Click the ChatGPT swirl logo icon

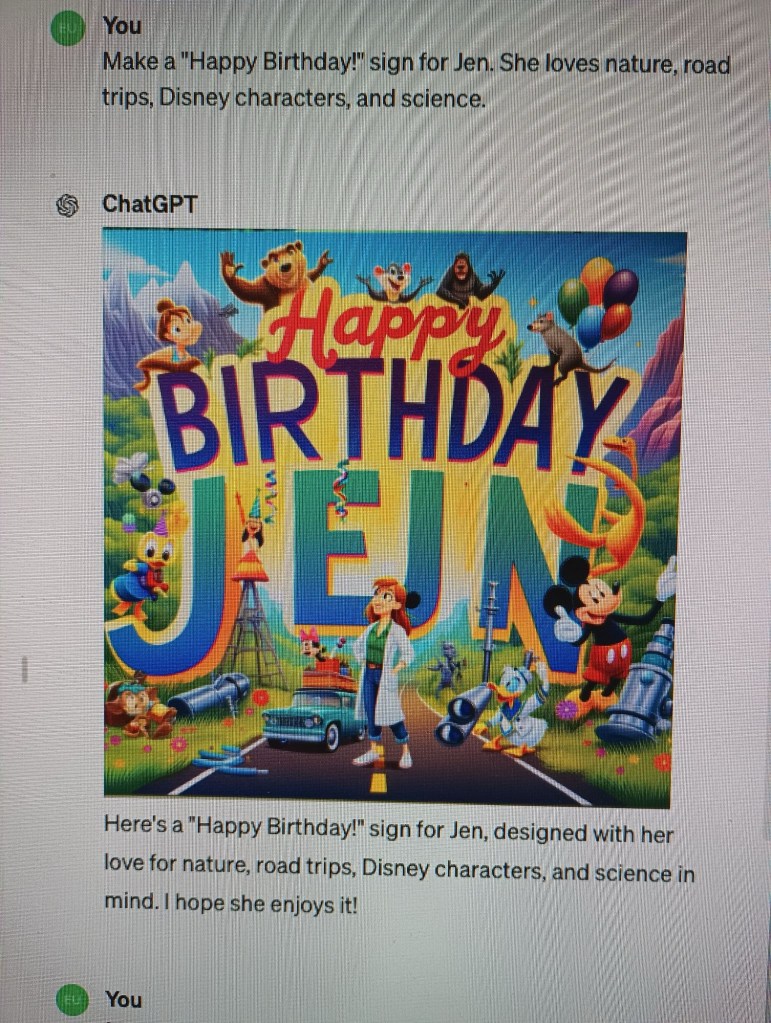(x=67, y=206)
